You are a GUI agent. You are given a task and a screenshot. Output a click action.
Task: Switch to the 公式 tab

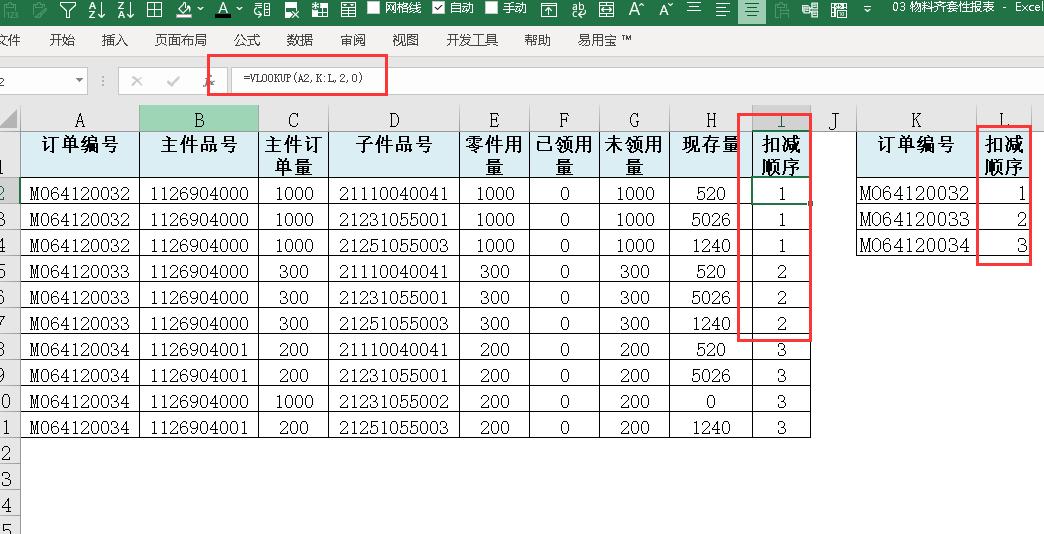(x=247, y=40)
